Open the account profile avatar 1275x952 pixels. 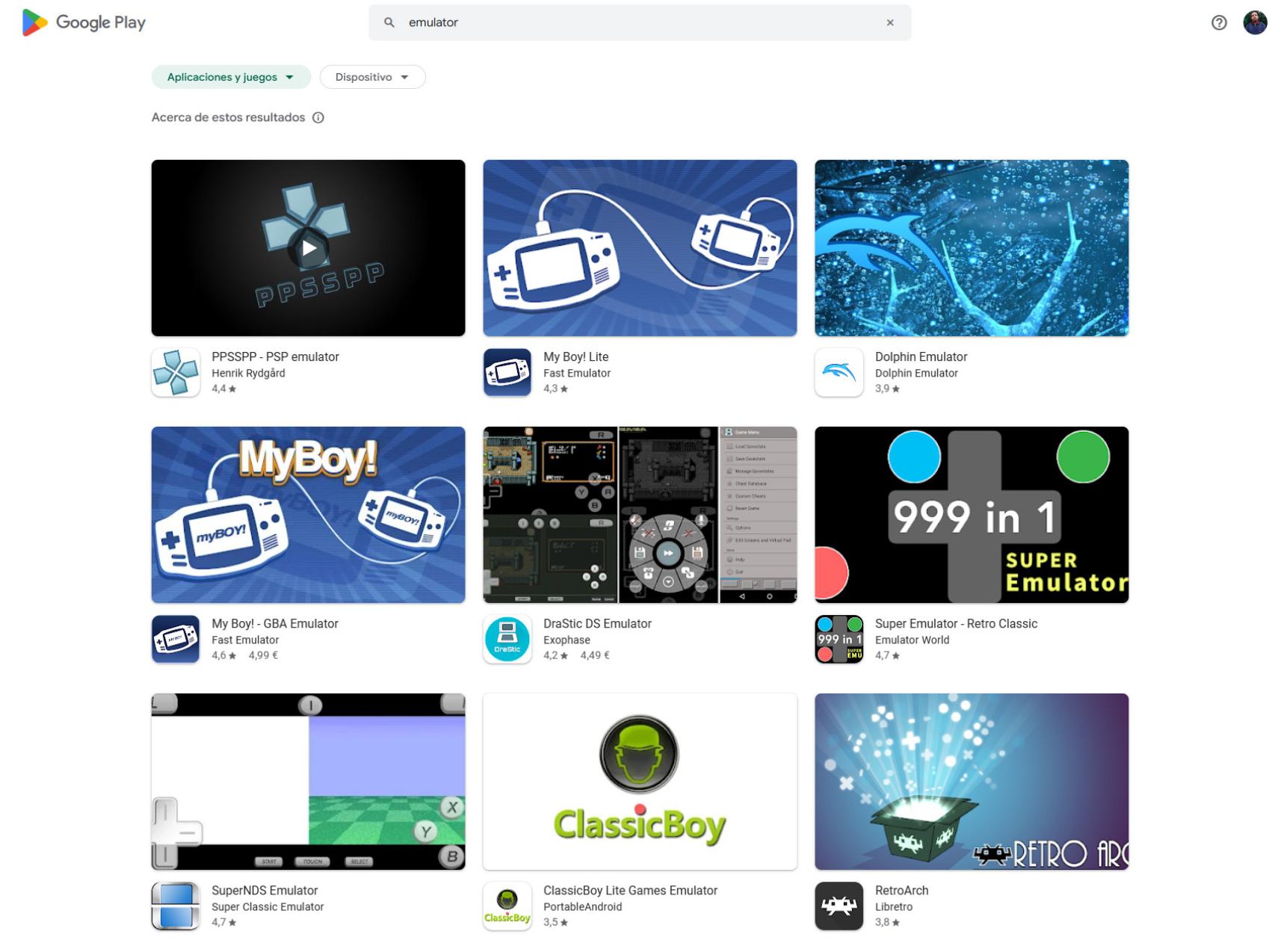pos(1255,22)
